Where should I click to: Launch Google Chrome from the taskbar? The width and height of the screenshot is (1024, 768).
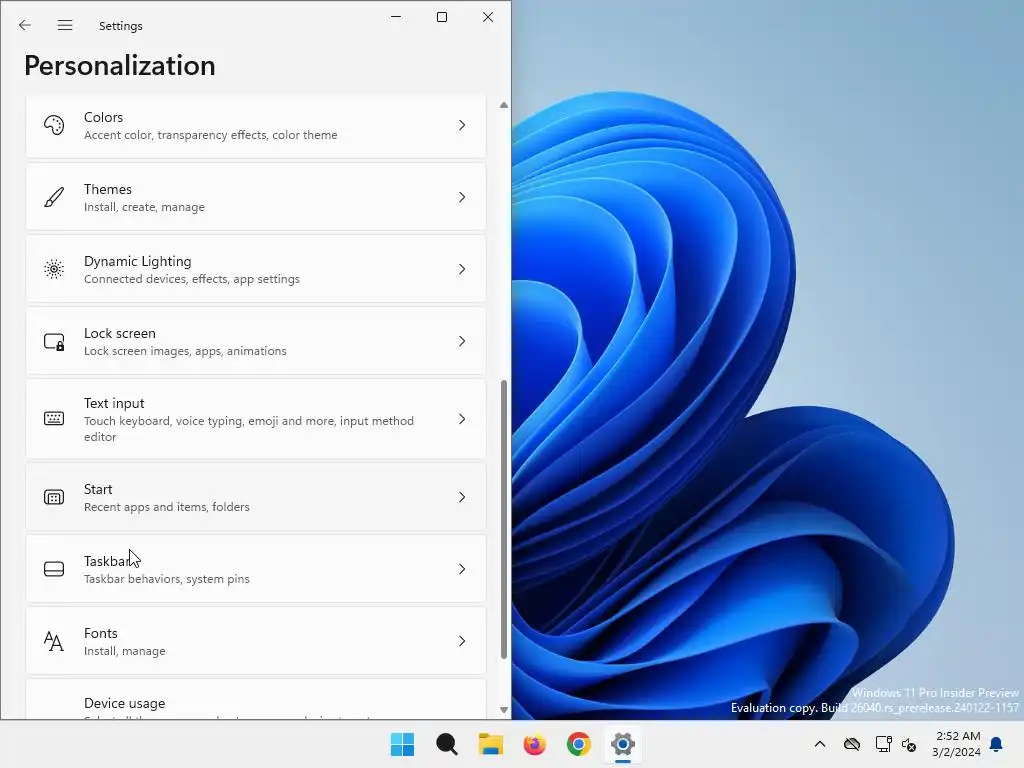click(579, 744)
